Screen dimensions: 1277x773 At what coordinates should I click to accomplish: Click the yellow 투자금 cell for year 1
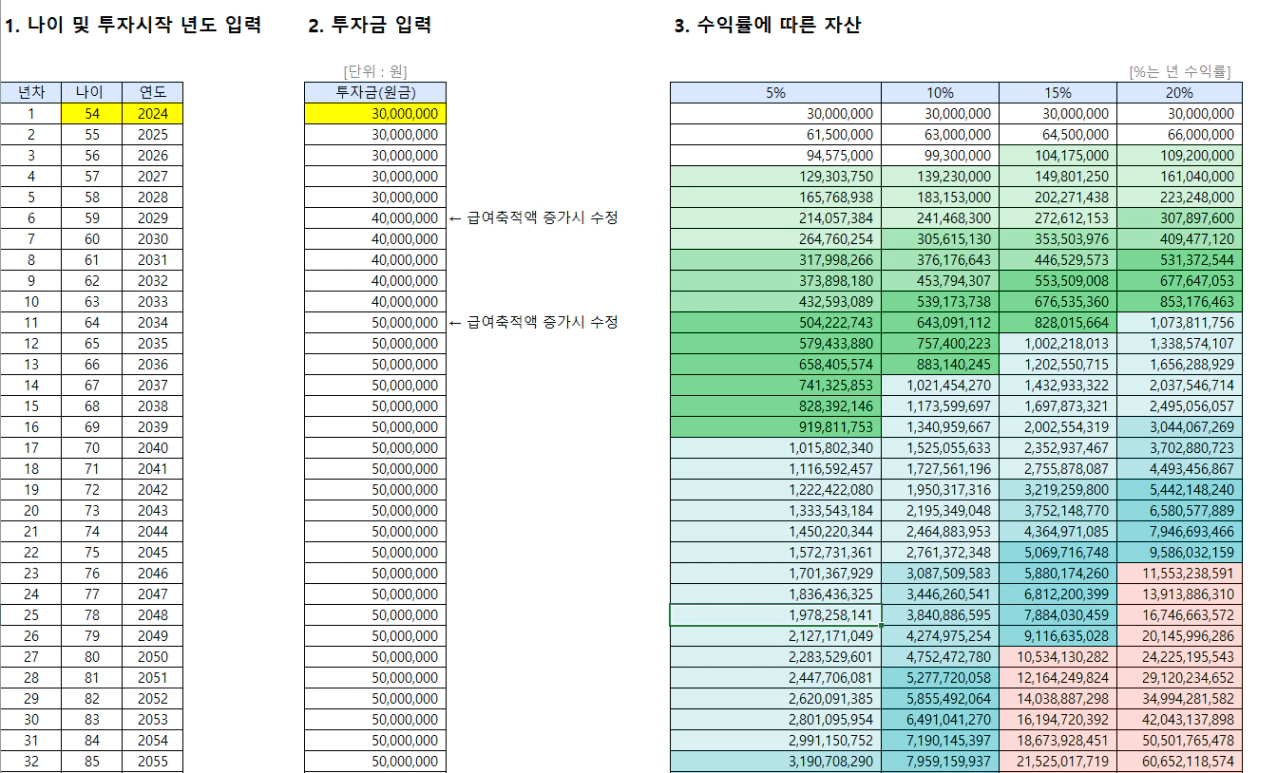pos(372,114)
